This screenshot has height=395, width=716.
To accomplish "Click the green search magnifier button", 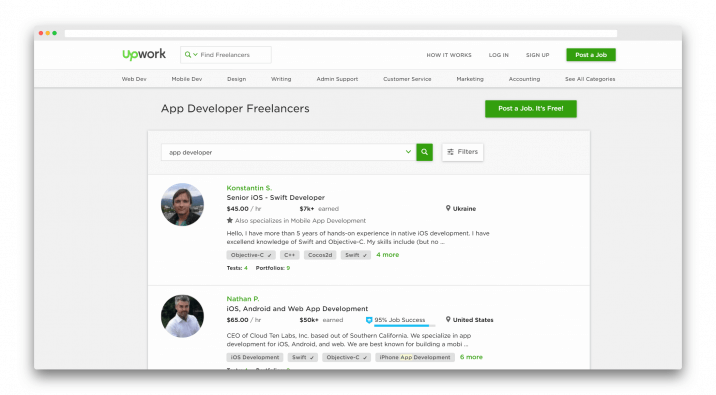I will point(424,152).
